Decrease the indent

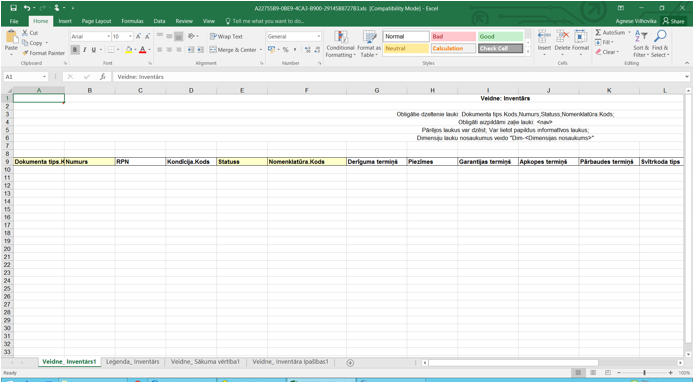[x=191, y=50]
